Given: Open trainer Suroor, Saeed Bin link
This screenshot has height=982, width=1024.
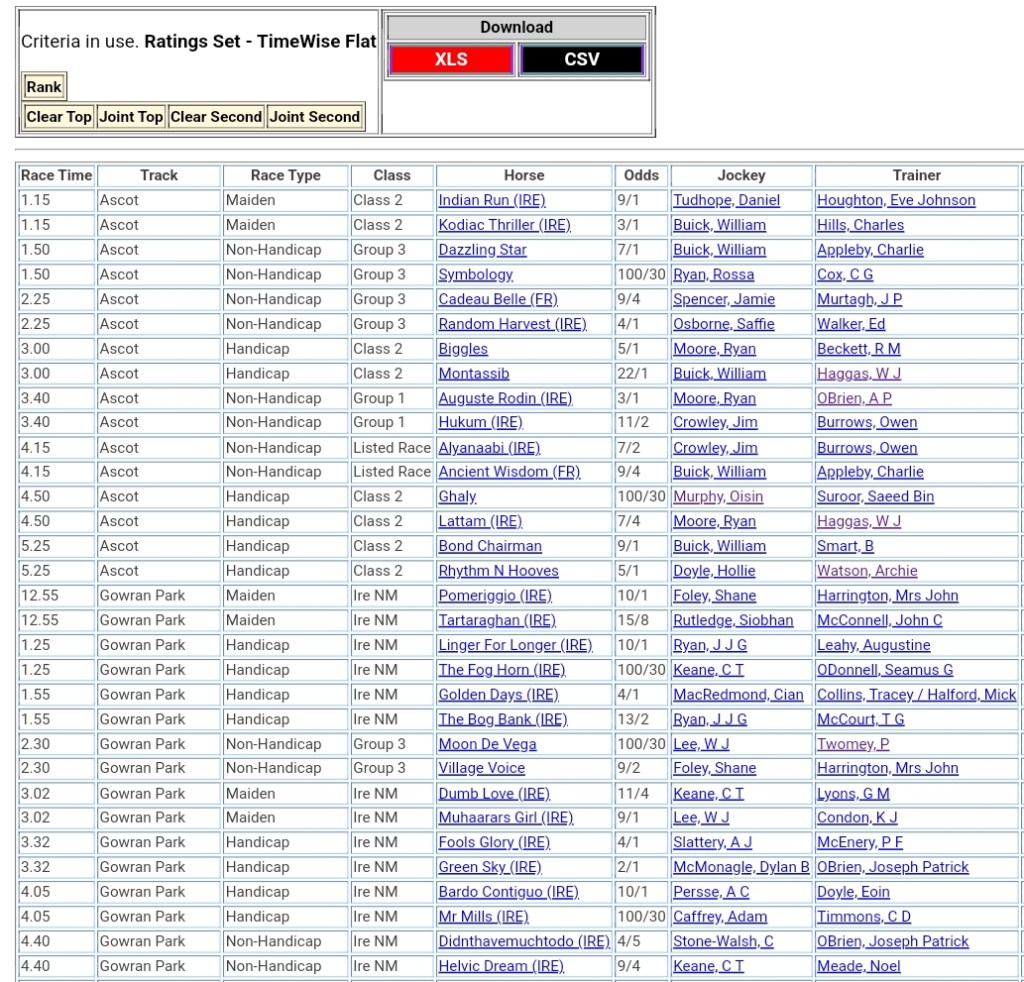Looking at the screenshot, I should pos(875,497).
